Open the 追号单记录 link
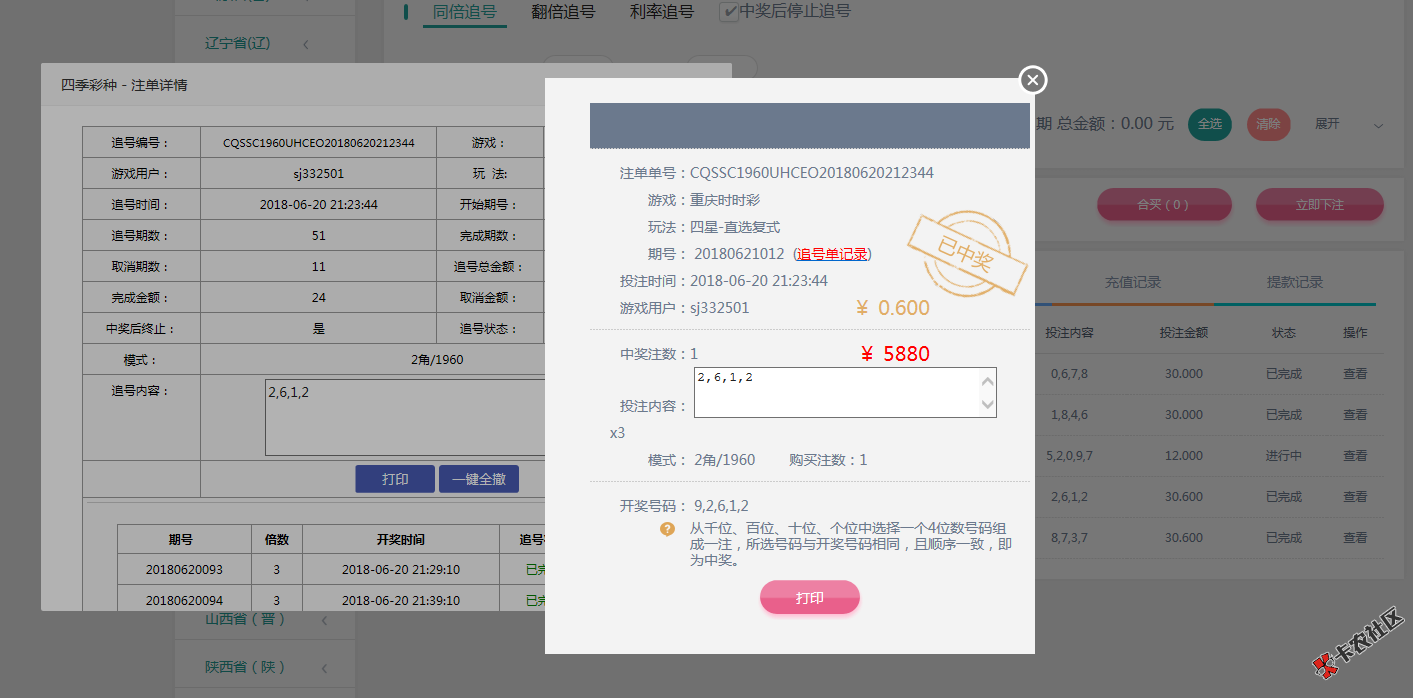Image resolution: width=1413 pixels, height=698 pixels. tap(832, 254)
